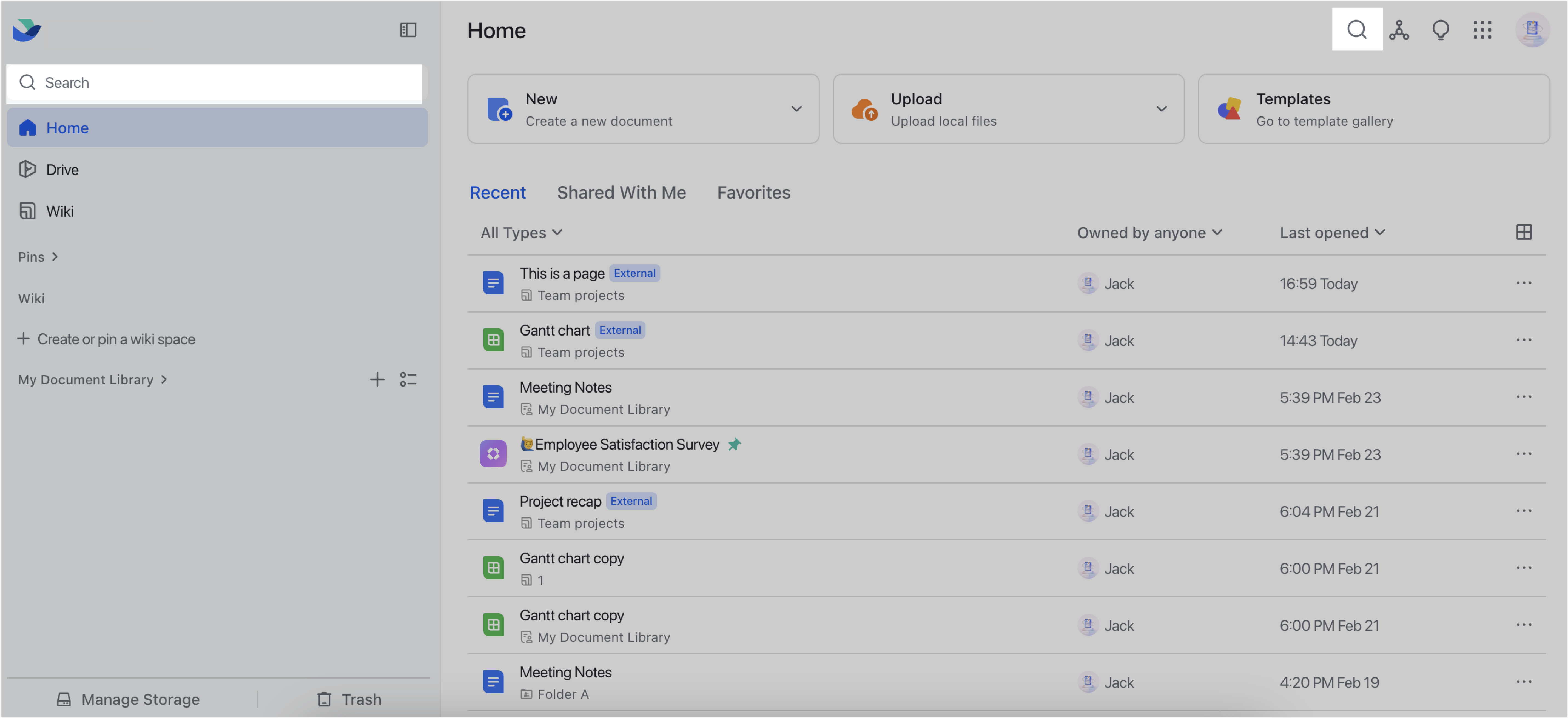The height and width of the screenshot is (718, 1568).
Task: Click the lightbulb tips icon
Action: click(1440, 29)
